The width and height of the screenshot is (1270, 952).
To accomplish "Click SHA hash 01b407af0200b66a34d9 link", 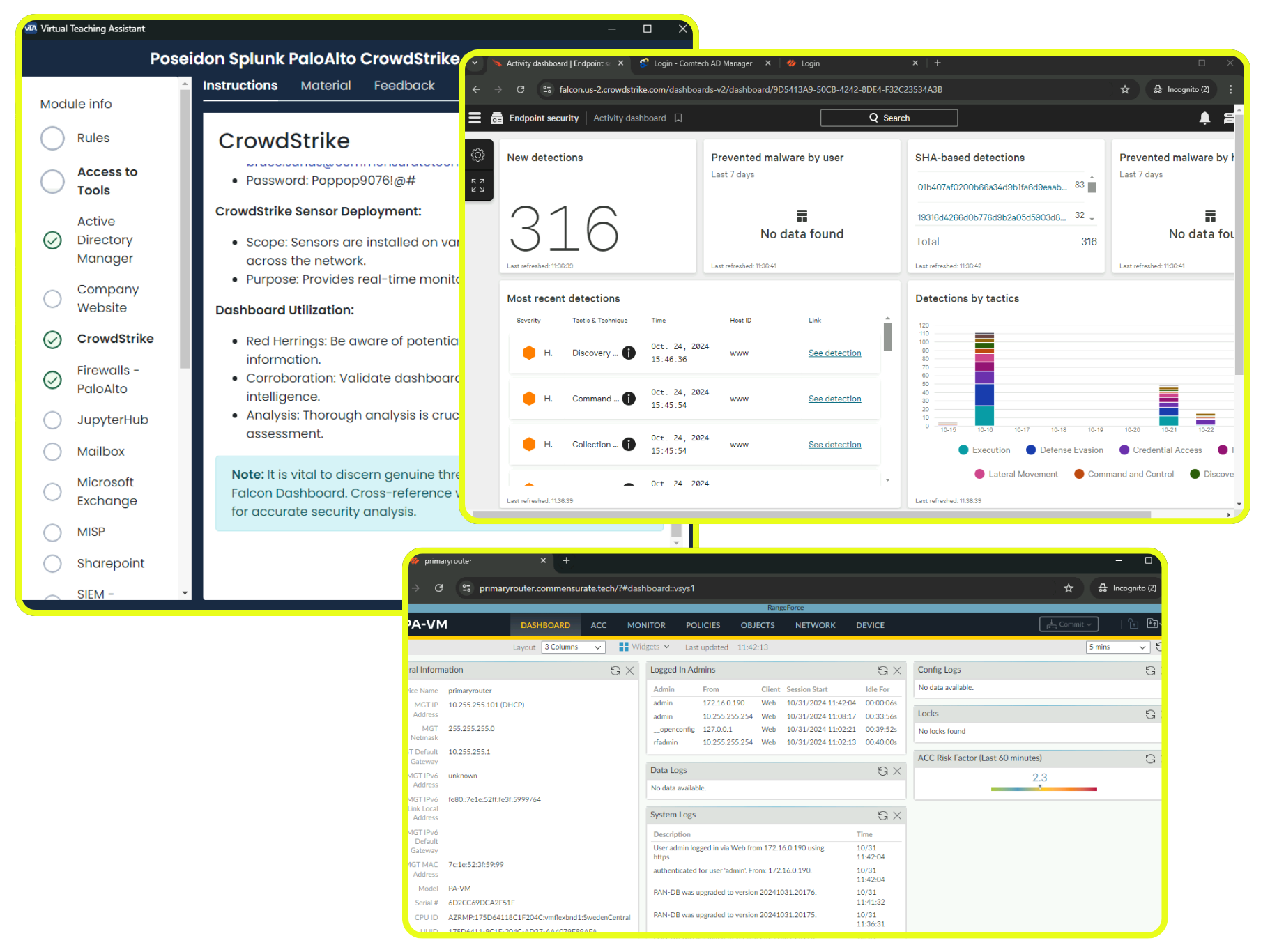I will point(992,187).
